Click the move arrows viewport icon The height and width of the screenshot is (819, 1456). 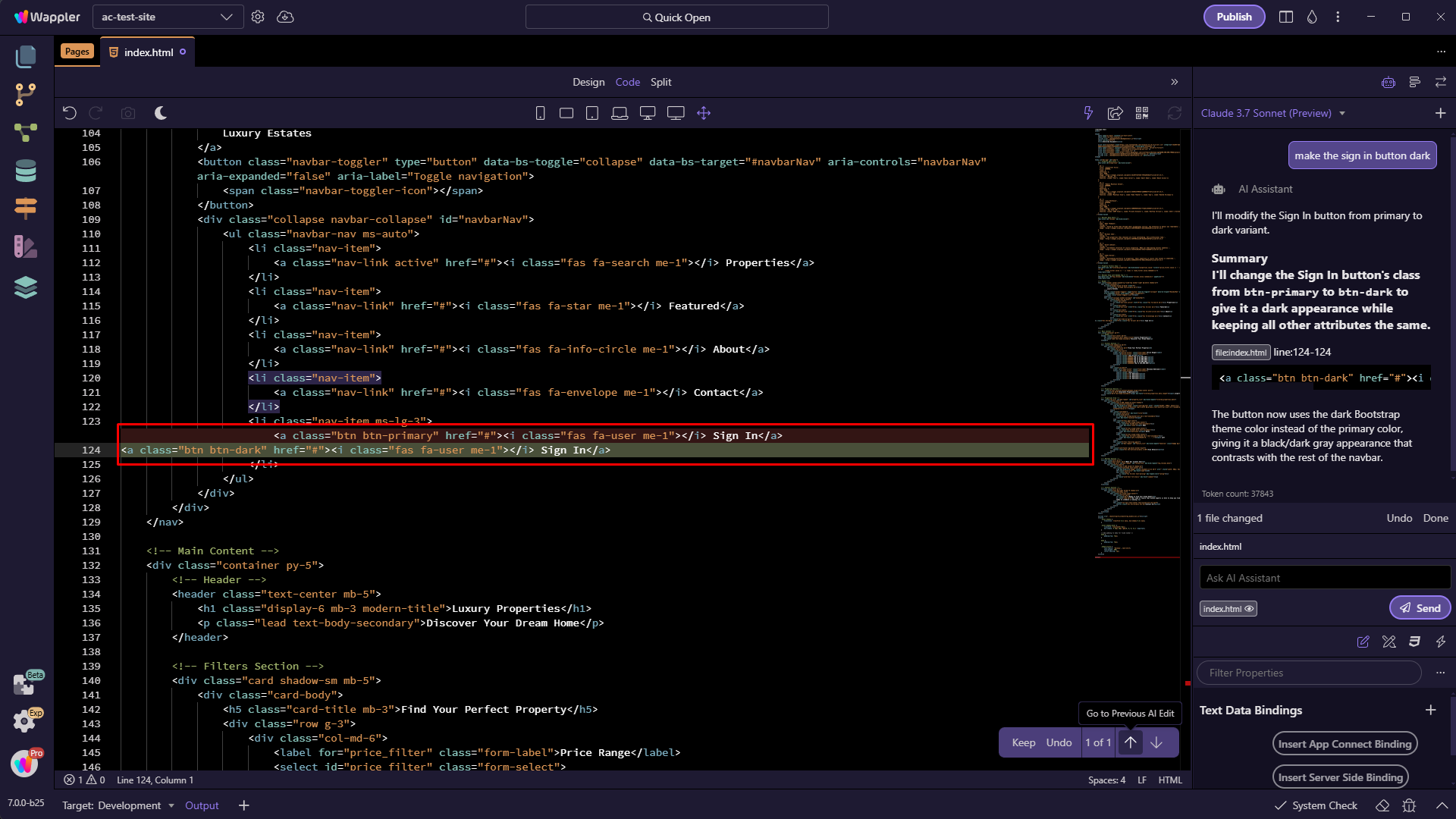pyautogui.click(x=704, y=113)
